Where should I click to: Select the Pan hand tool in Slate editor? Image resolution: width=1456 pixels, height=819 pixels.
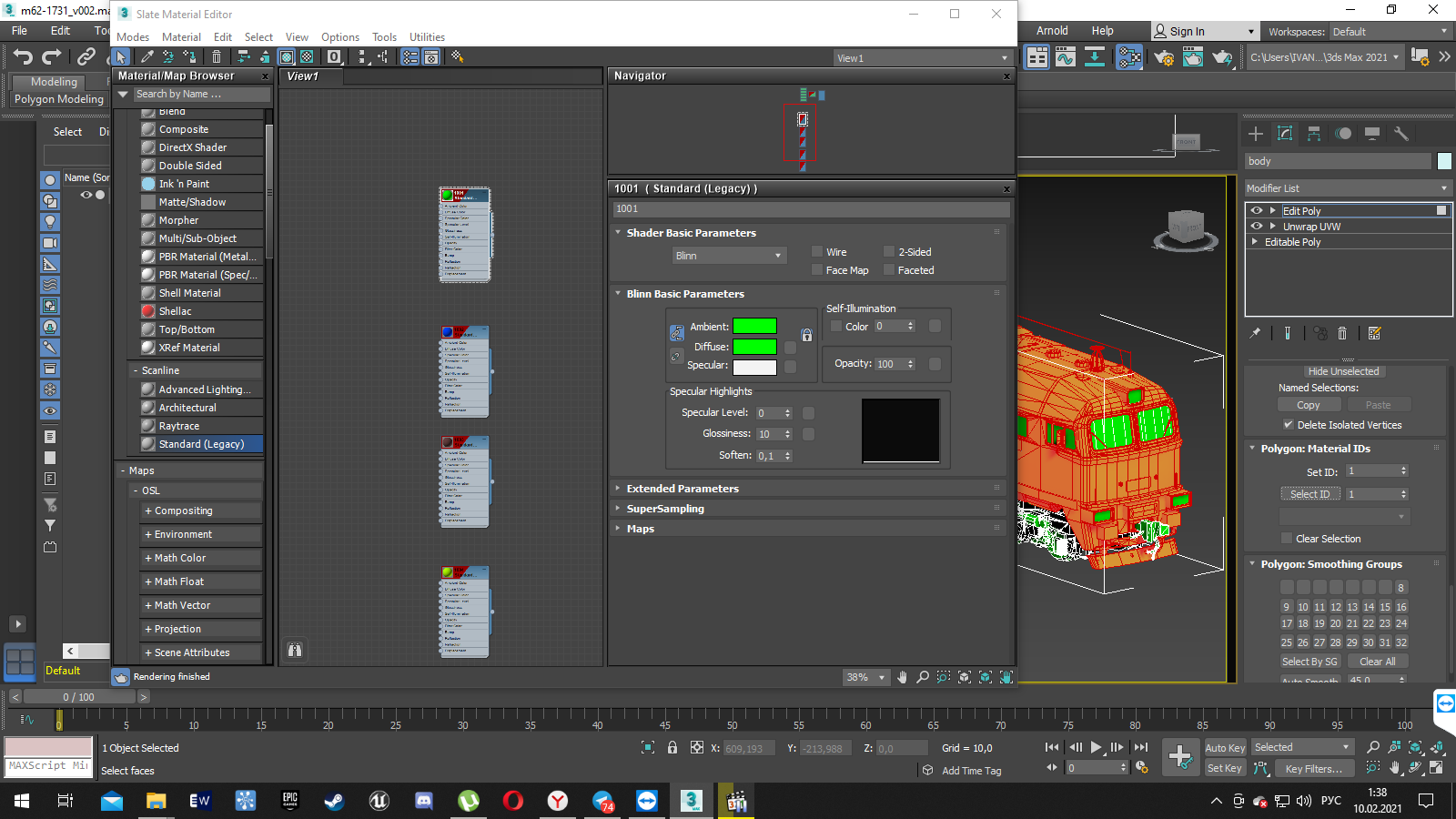(x=902, y=677)
